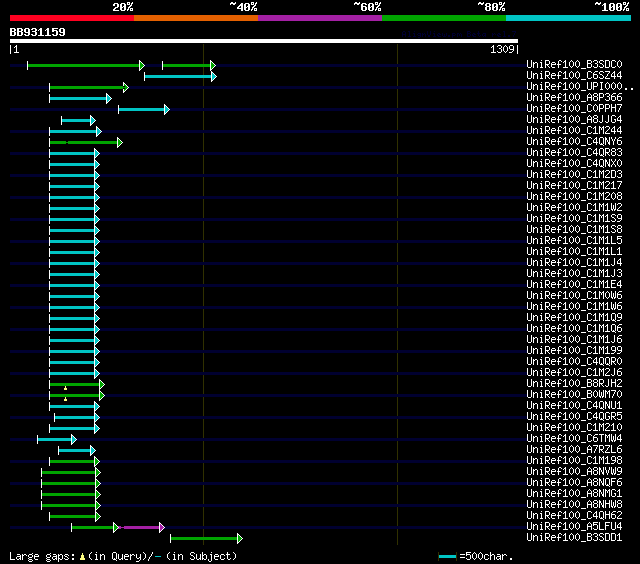Click the UniRef100_A5LFU4 label
640x564 pixels.
(x=574, y=527)
